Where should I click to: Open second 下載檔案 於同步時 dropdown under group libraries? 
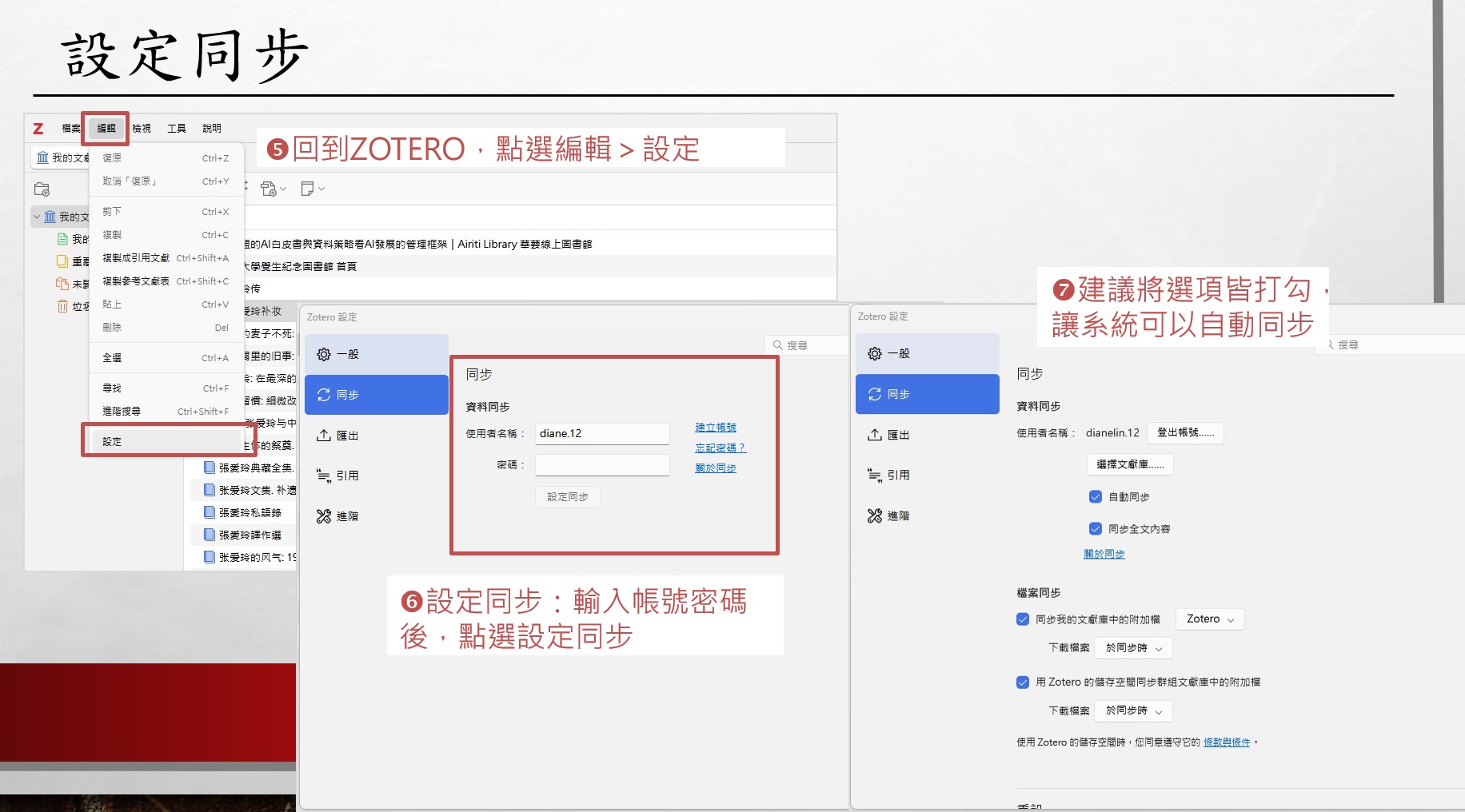click(x=1134, y=710)
